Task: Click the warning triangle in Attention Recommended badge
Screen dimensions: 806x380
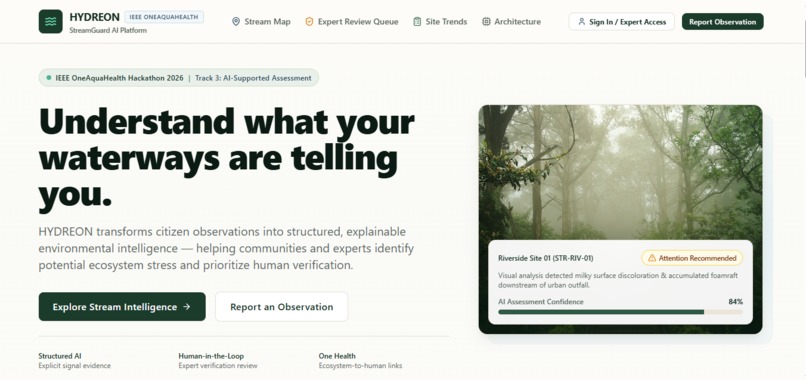Action: point(652,258)
